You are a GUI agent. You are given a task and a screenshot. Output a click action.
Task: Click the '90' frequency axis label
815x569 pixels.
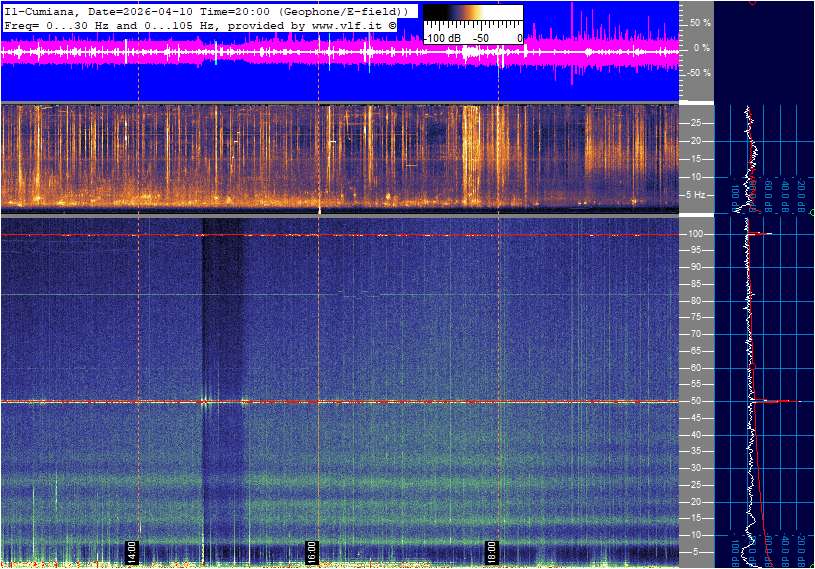point(695,267)
